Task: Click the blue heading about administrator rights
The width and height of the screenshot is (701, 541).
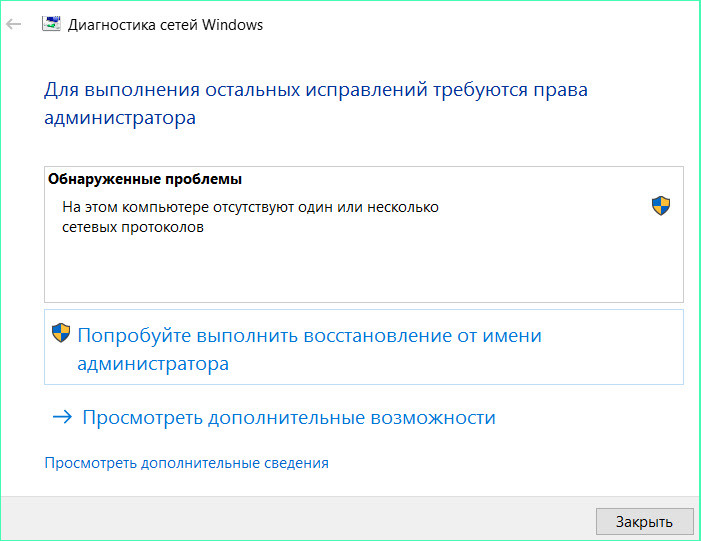Action: 315,90
